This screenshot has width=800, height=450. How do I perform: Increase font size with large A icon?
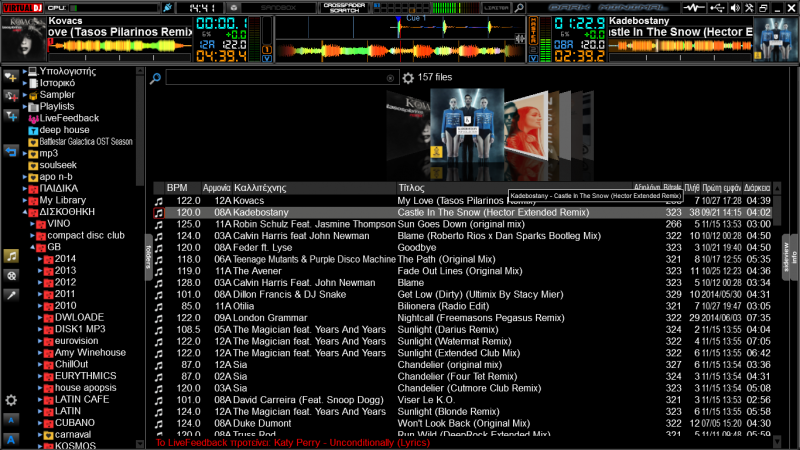click(x=11, y=439)
